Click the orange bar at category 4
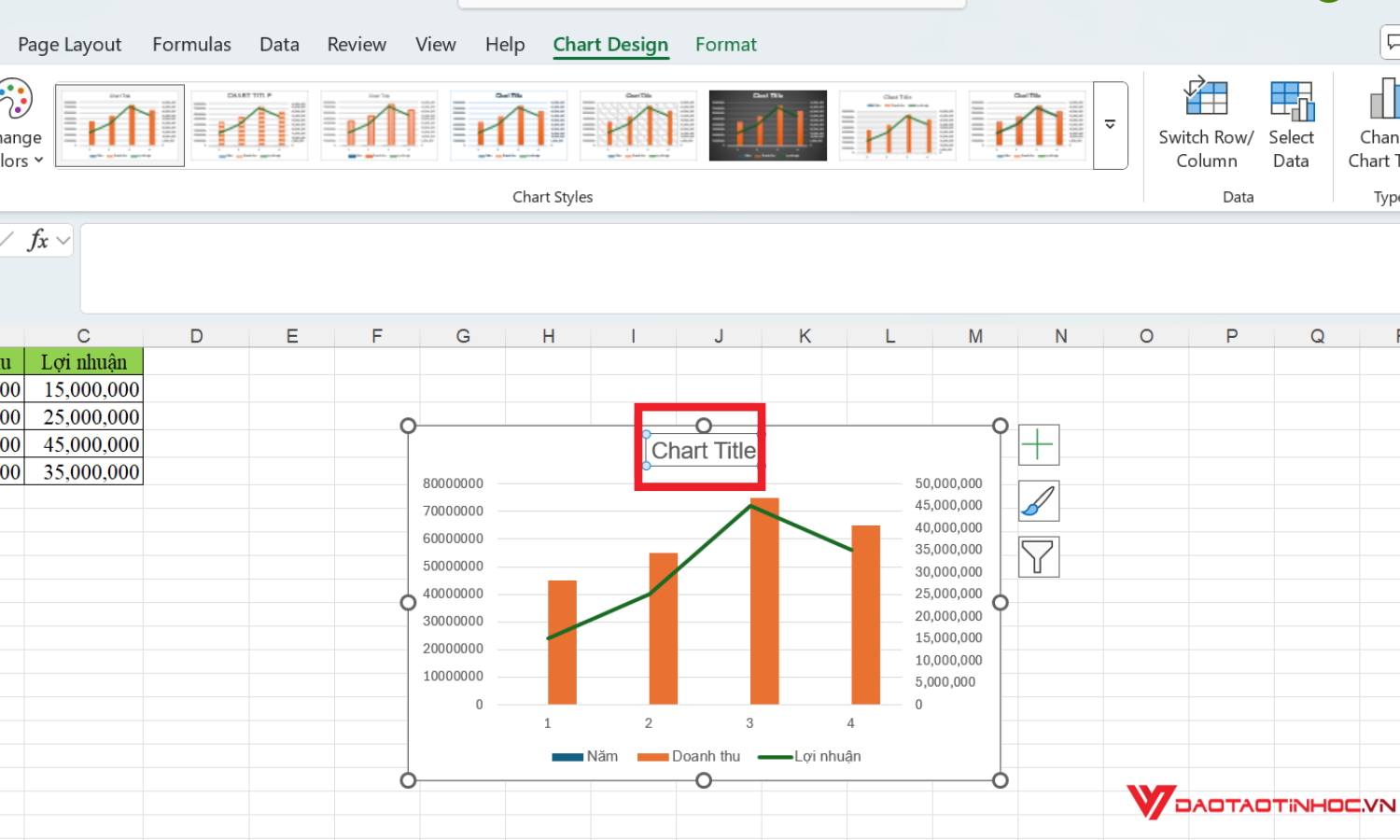 (x=866, y=615)
